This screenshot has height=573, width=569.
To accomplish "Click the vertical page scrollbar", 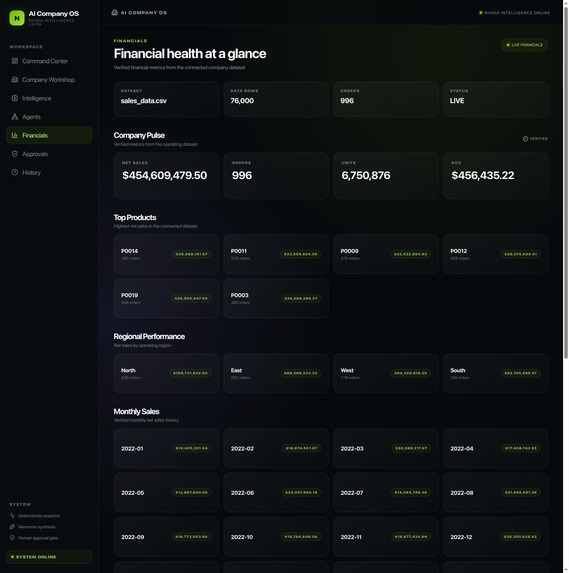I will (x=566, y=183).
